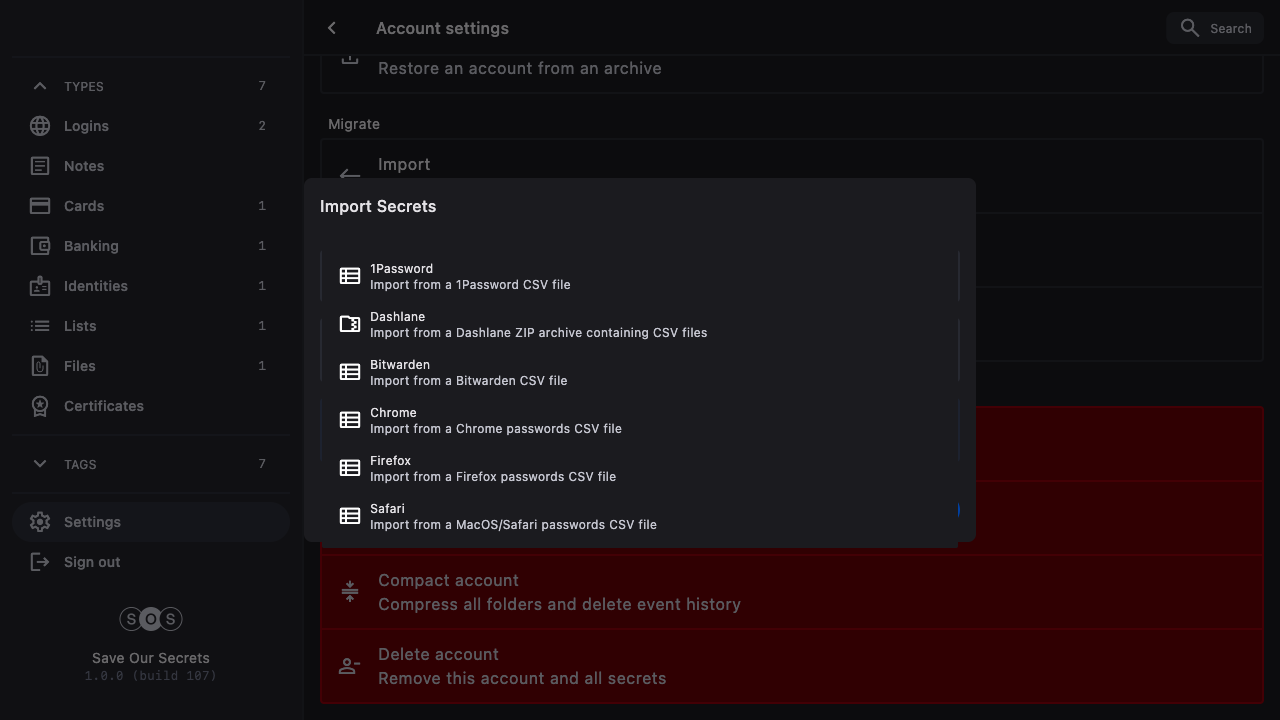
Task: Click the Banking wallet icon
Action: pyautogui.click(x=40, y=246)
